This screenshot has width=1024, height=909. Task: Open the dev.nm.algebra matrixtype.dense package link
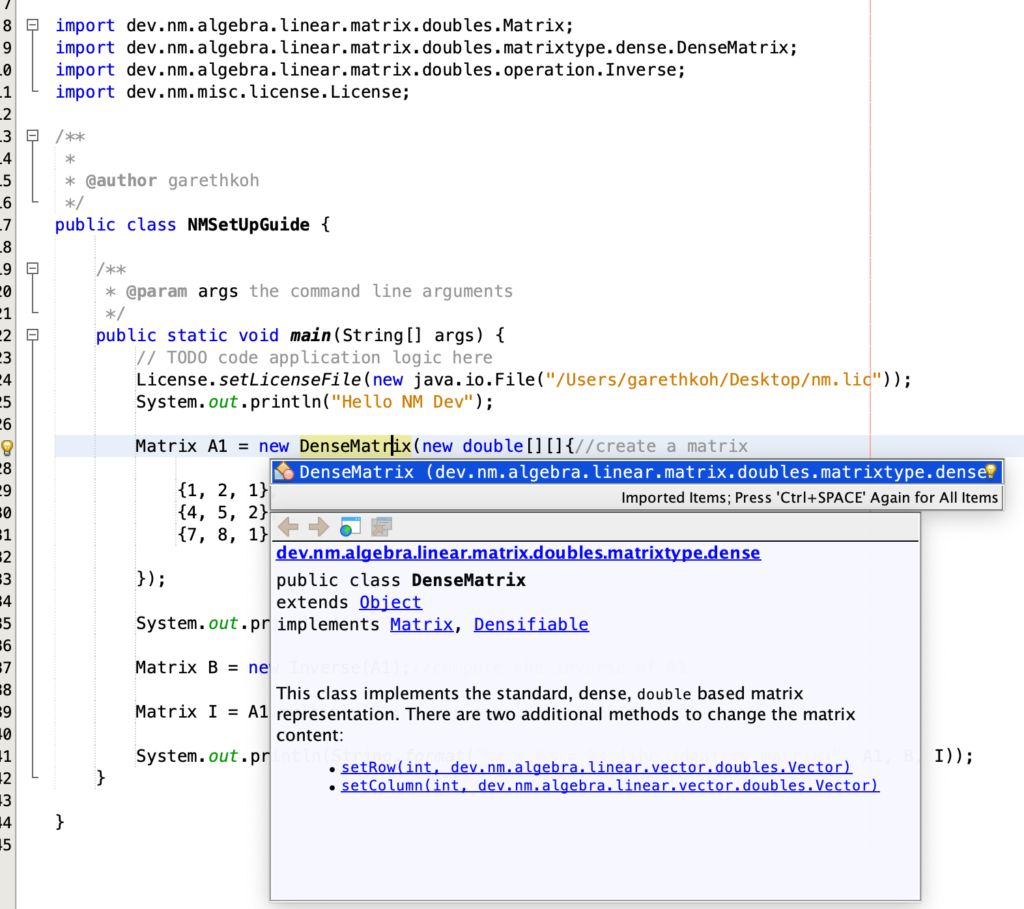pos(517,552)
